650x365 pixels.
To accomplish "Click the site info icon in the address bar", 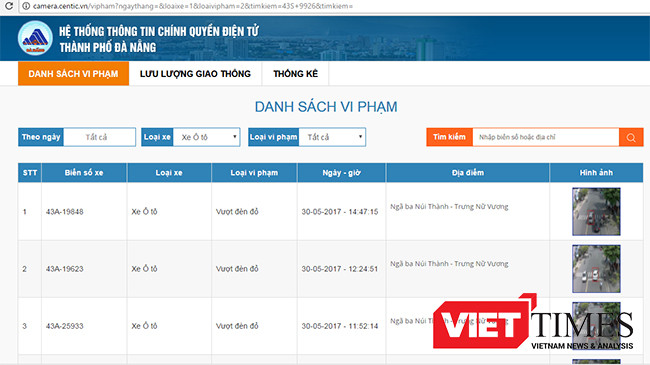I will (26, 6).
